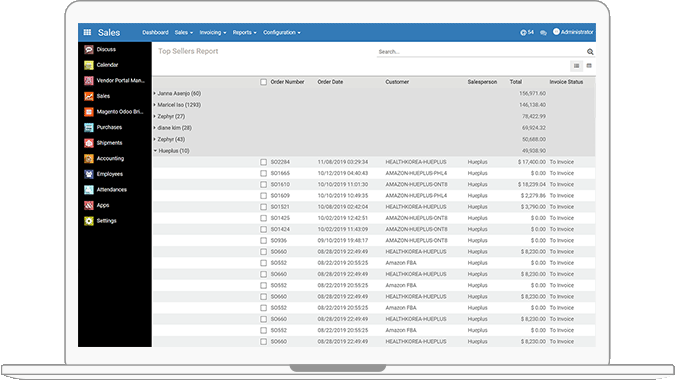
Task: Open the Employees app icon
Action: 89,174
